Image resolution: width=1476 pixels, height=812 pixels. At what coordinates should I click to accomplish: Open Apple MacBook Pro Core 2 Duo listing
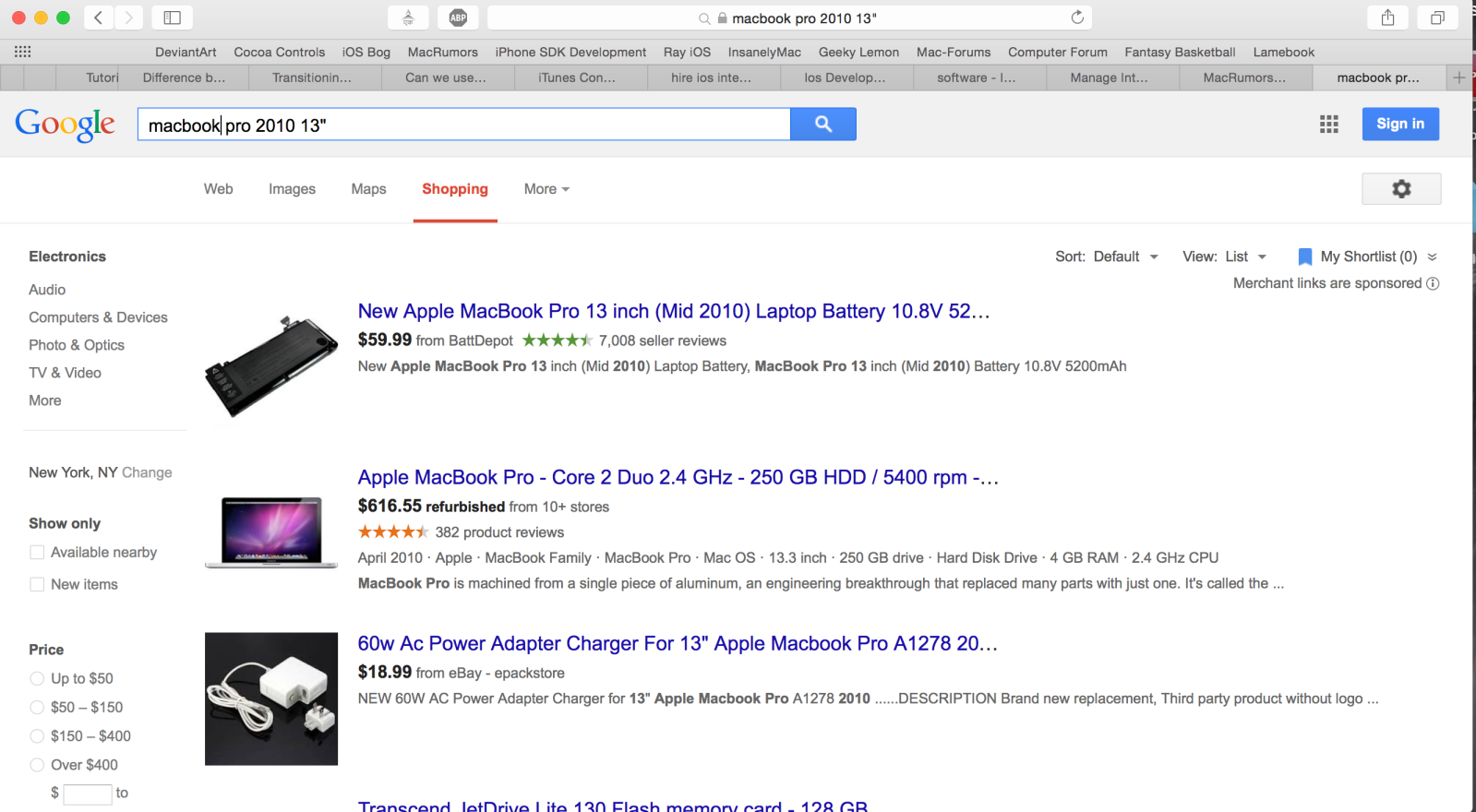point(678,478)
